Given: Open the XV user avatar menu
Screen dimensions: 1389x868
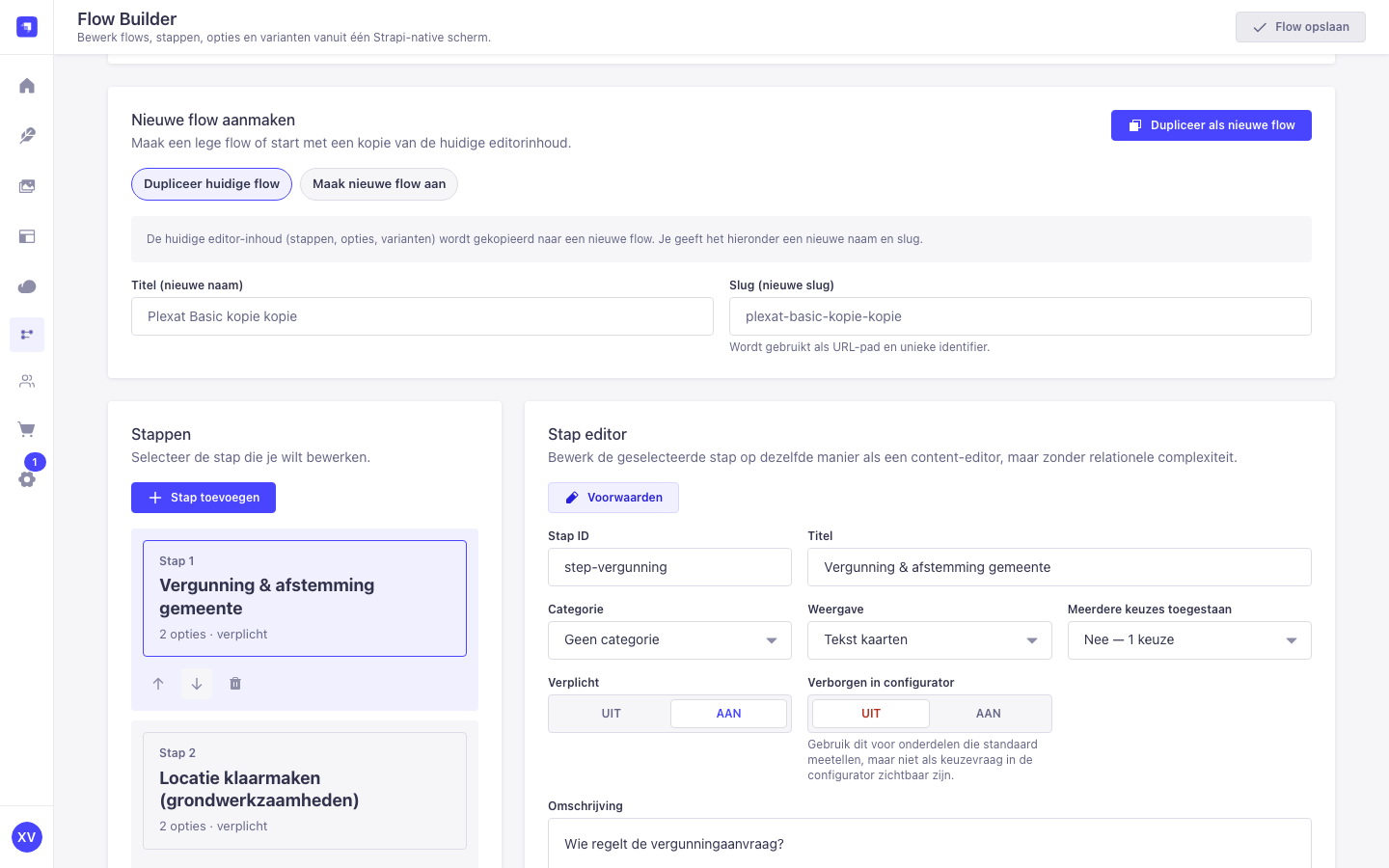Looking at the screenshot, I should click(x=26, y=837).
